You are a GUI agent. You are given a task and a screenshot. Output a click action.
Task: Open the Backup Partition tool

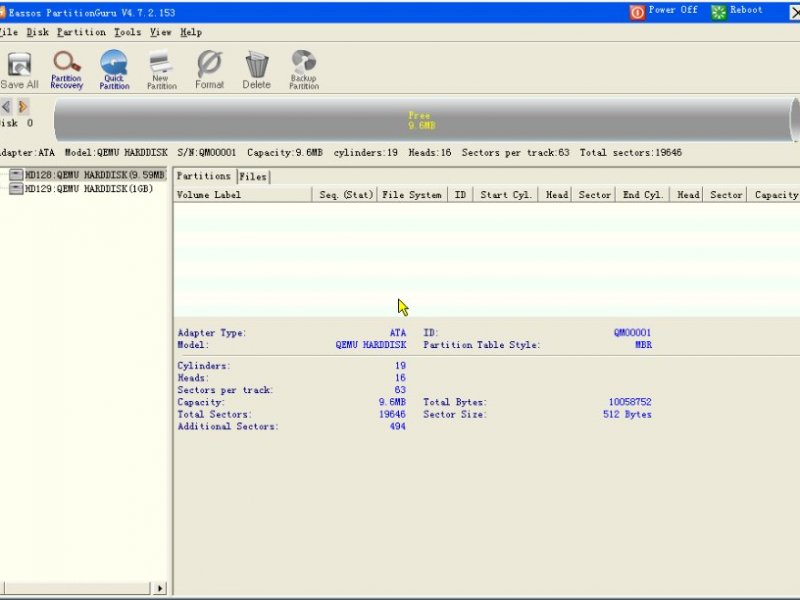pyautogui.click(x=304, y=70)
